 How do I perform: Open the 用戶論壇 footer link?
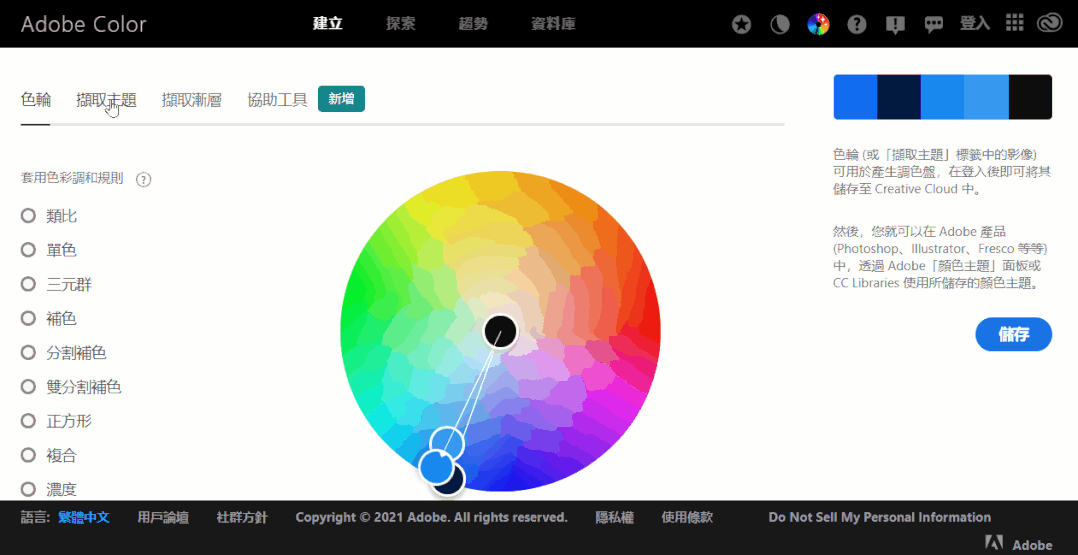tap(163, 517)
